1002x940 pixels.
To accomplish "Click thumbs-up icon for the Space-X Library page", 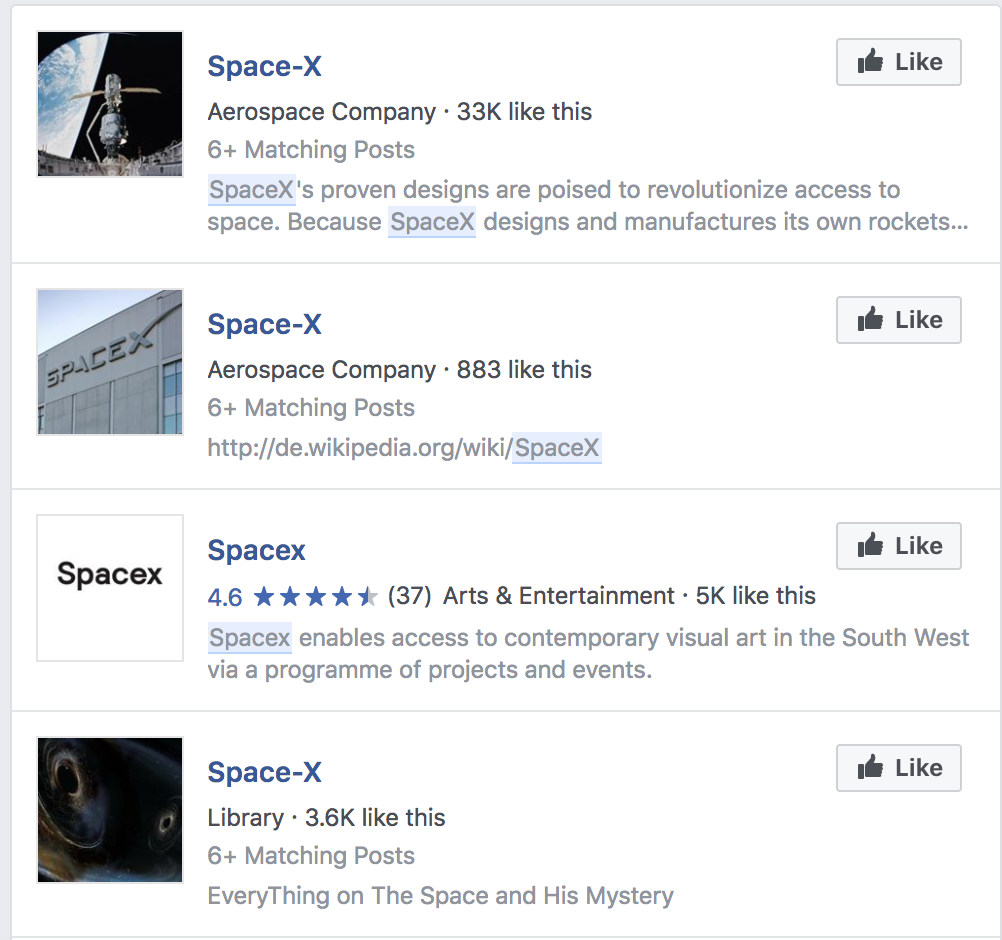I will coord(871,769).
